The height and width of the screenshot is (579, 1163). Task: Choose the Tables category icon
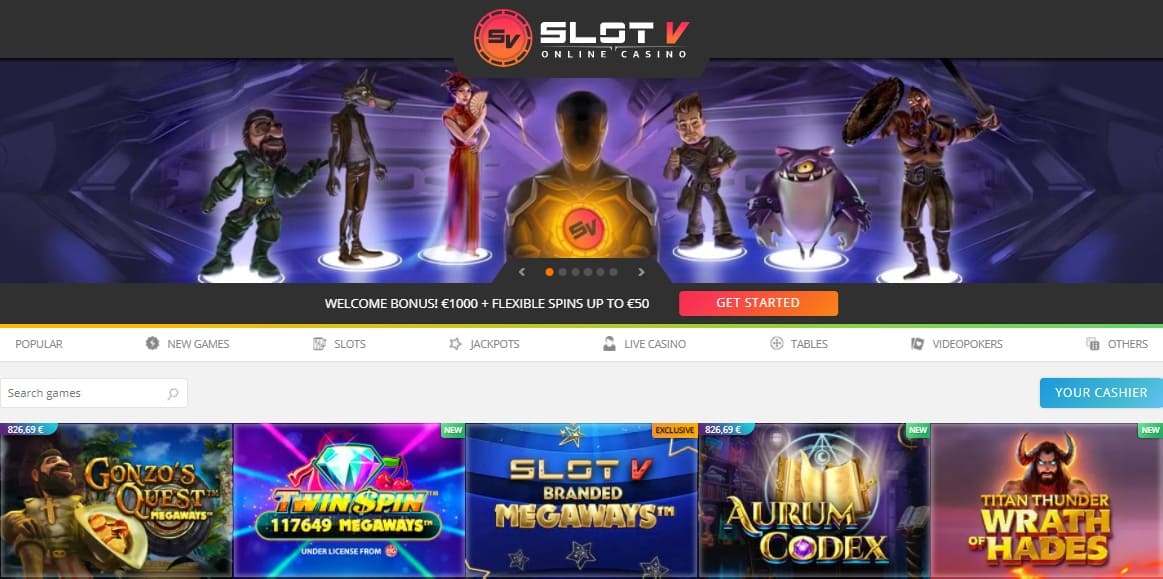(x=777, y=343)
